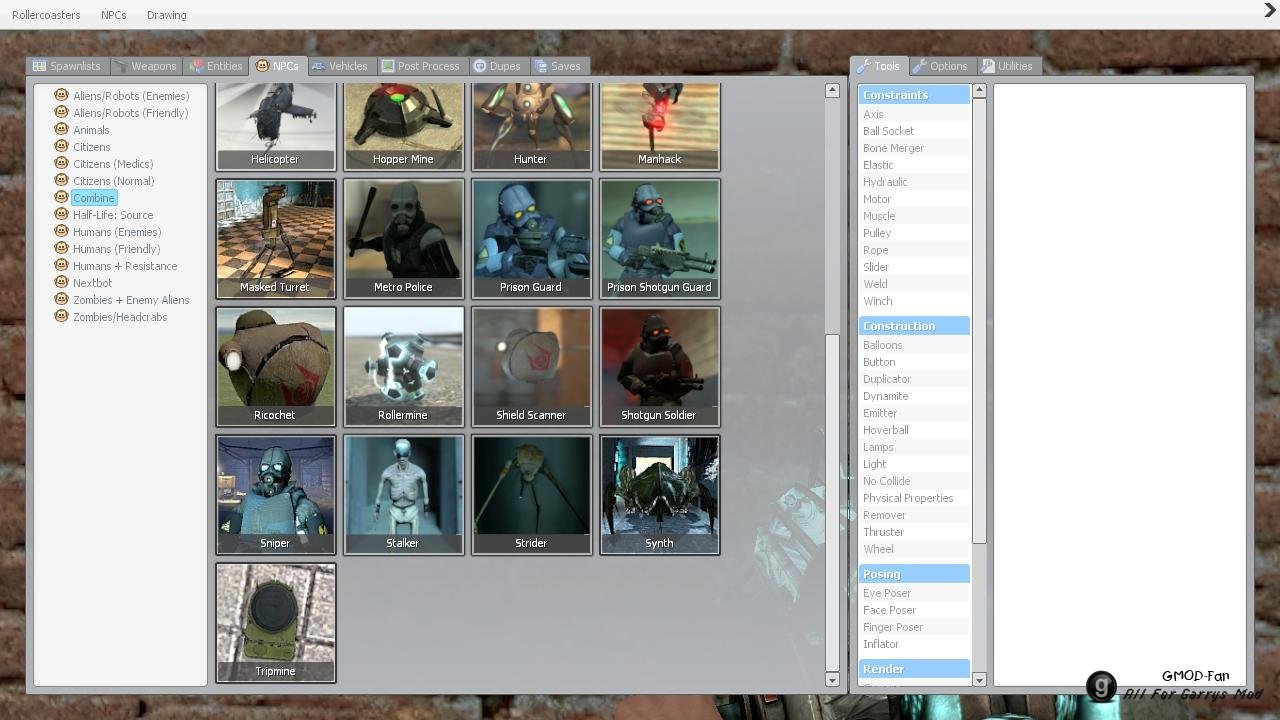The image size is (1280, 720).
Task: Click tool list scrollbar down arrow
Action: (979, 680)
